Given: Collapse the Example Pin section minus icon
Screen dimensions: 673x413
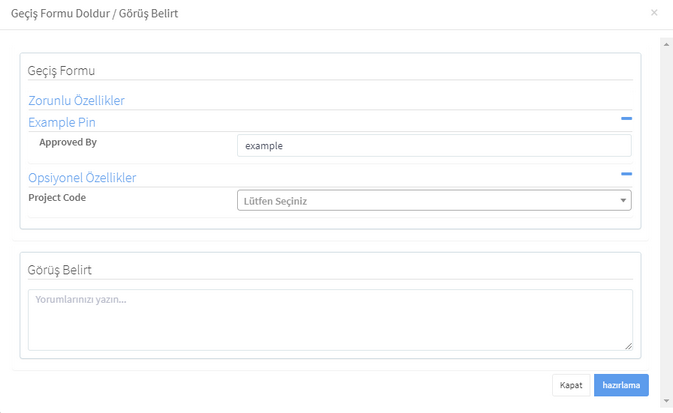Looking at the screenshot, I should (x=626, y=118).
